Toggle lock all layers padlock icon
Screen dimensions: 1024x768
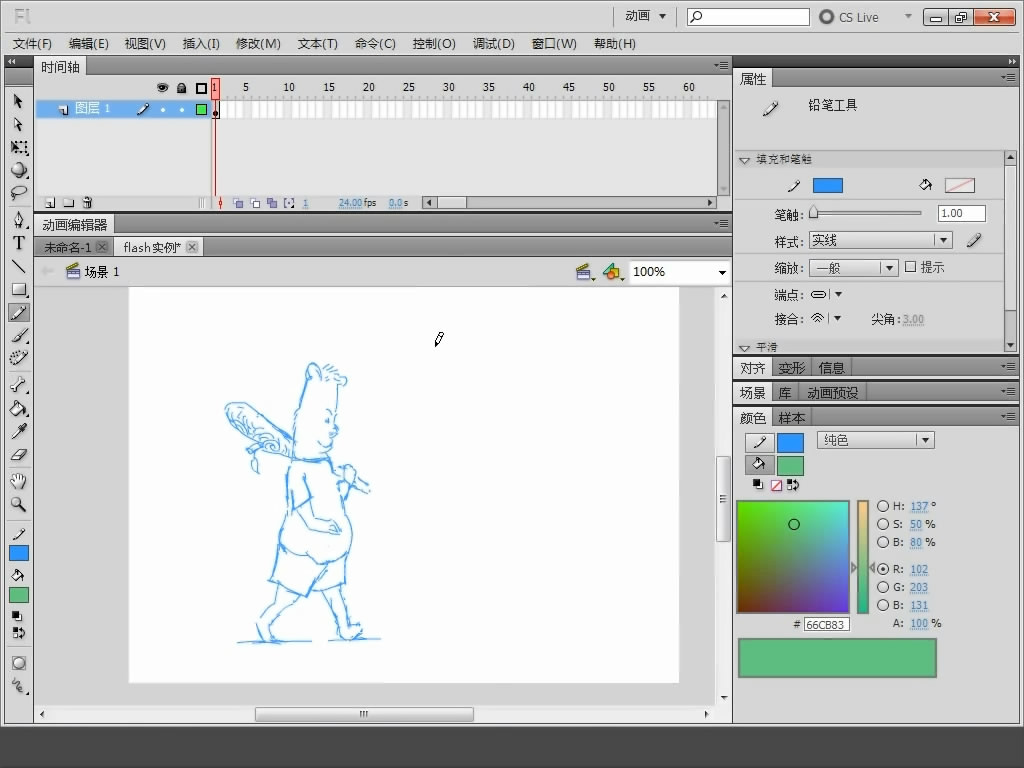(182, 88)
